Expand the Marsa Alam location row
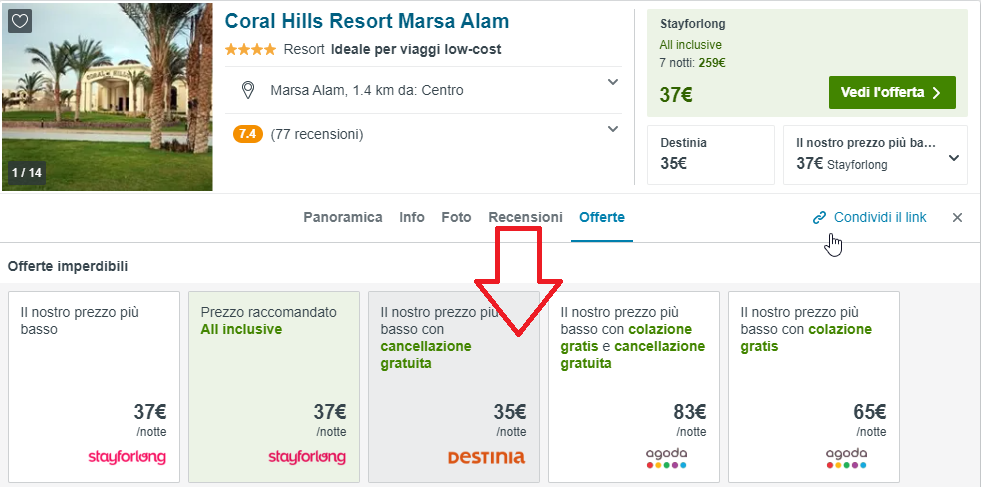Viewport: 981px width, 487px height. tap(613, 83)
